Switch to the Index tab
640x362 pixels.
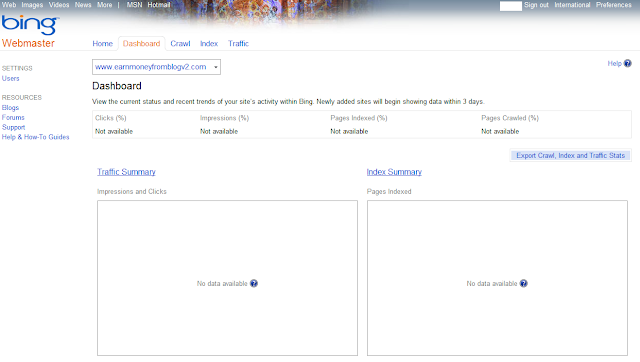click(x=209, y=44)
